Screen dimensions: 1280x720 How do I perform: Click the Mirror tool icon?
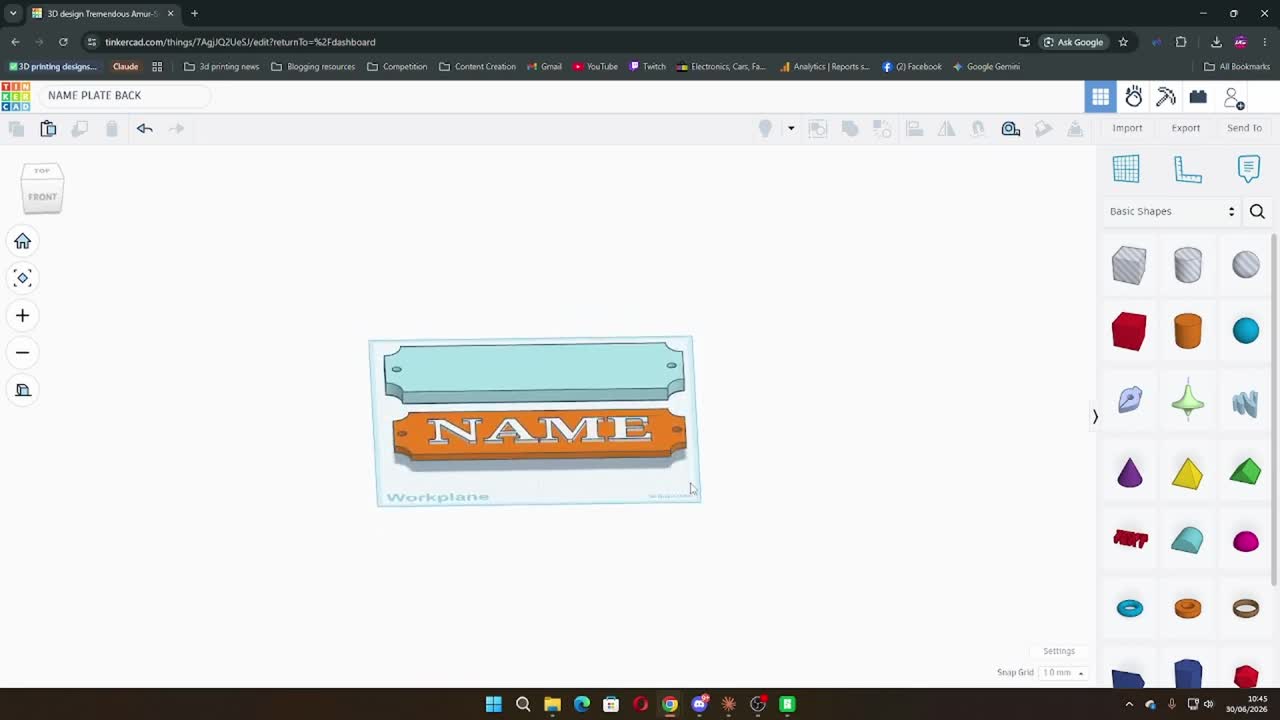click(x=946, y=128)
